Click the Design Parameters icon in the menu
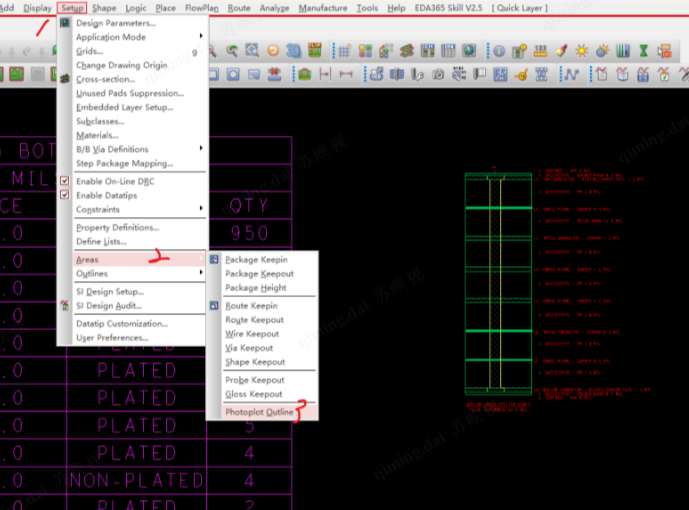The width and height of the screenshot is (689, 510). point(65,23)
